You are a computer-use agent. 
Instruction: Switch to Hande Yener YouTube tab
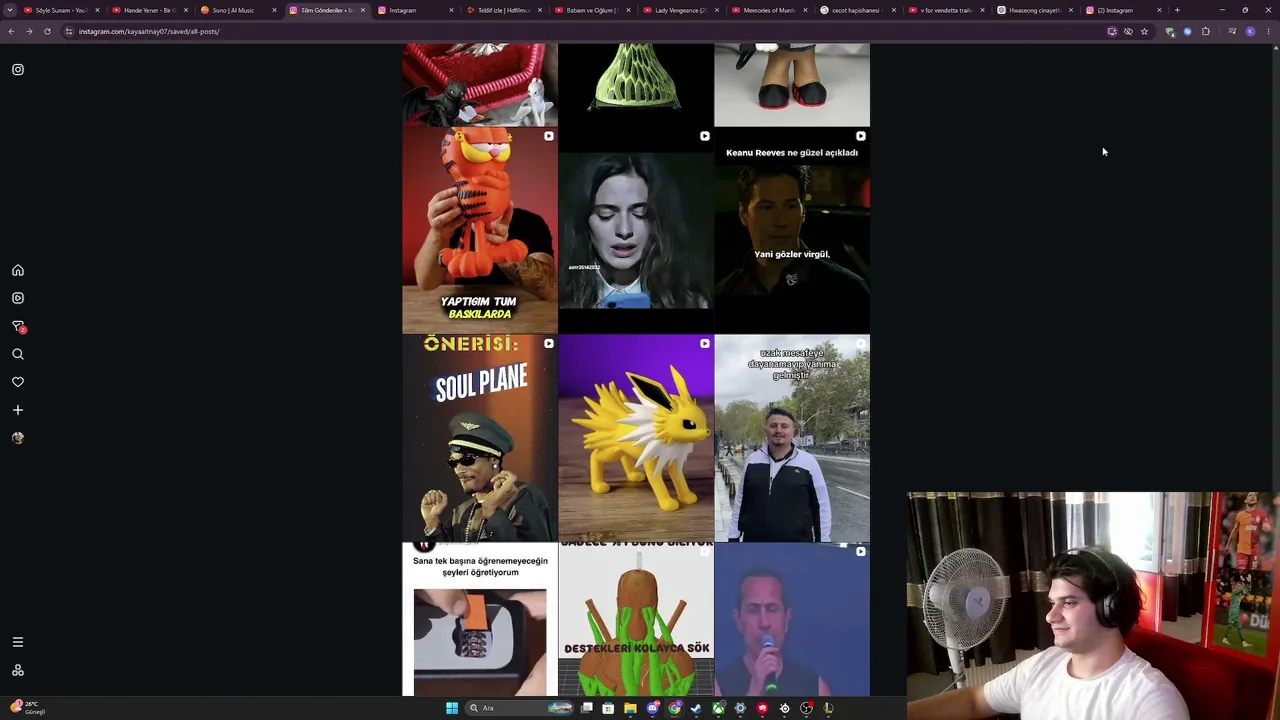pos(150,10)
